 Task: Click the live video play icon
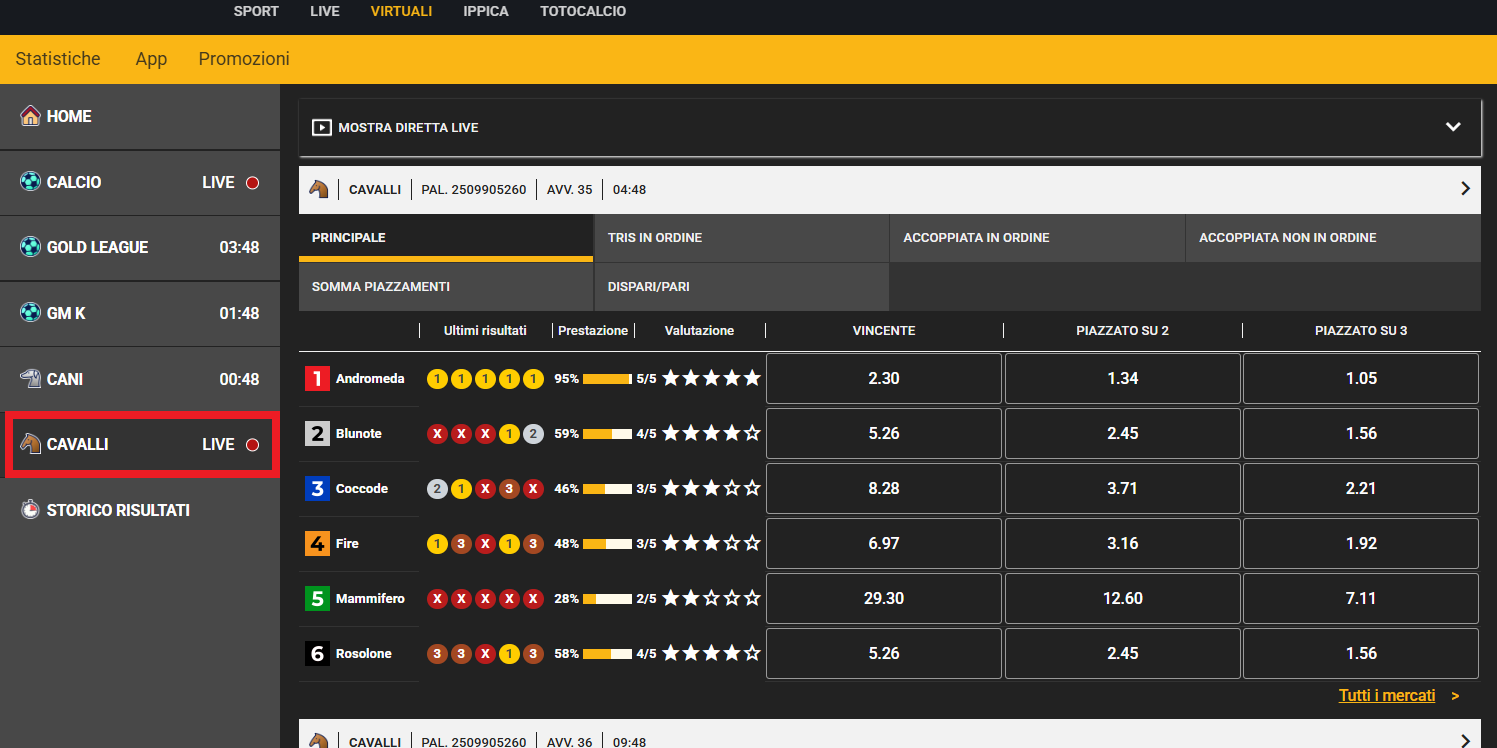point(322,128)
